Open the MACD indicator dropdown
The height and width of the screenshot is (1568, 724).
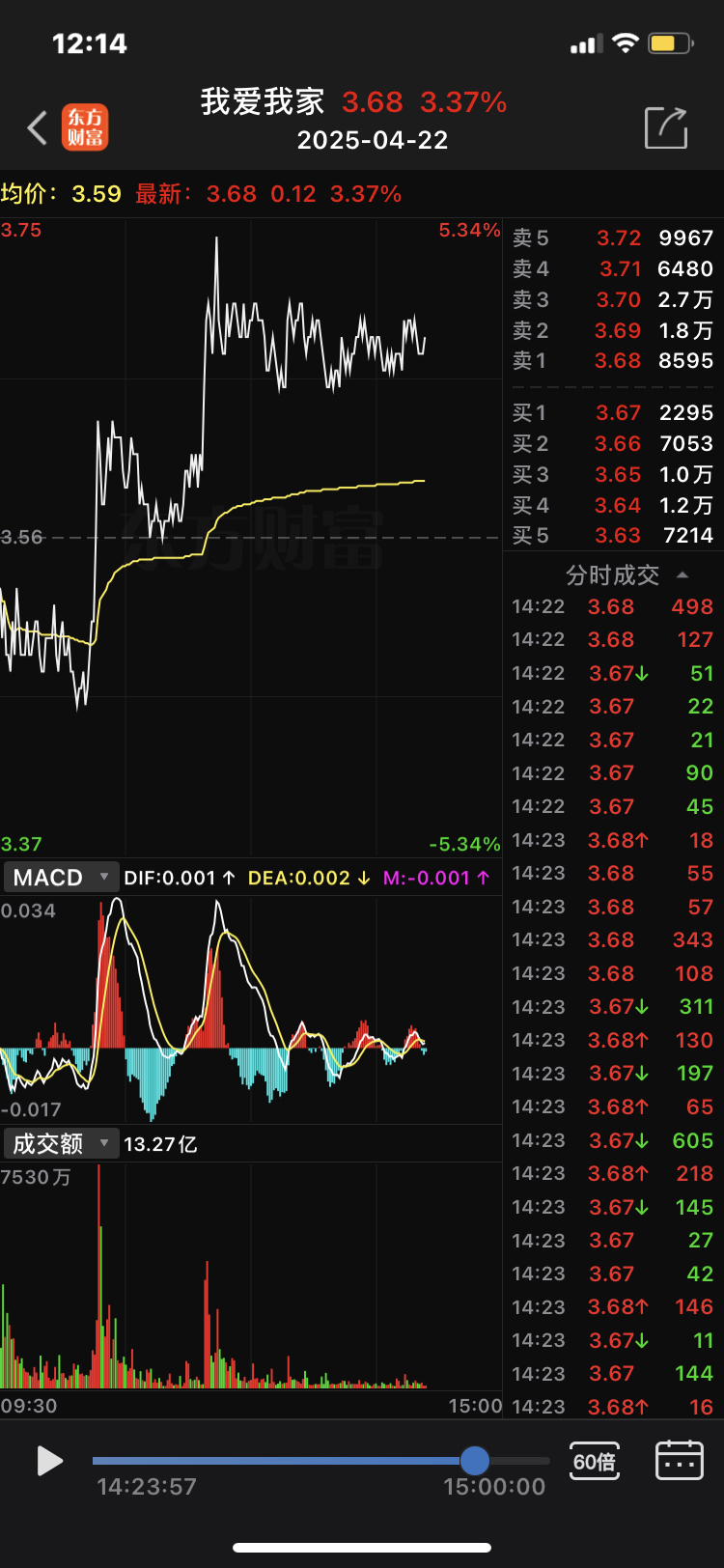pos(61,878)
